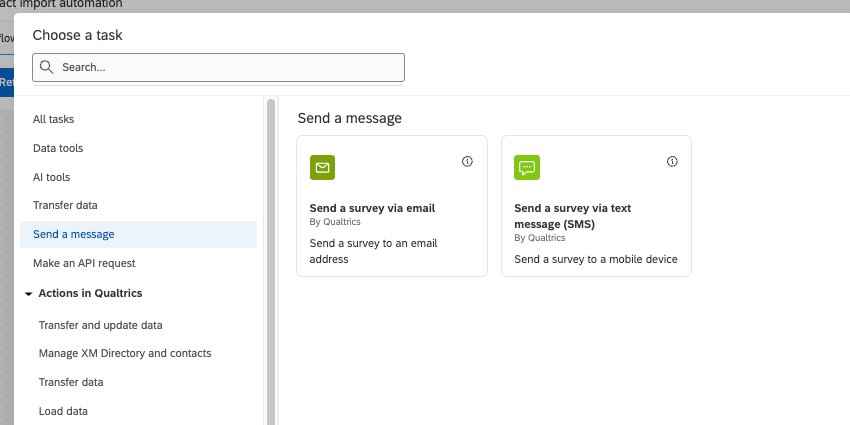Select the Send a message category
The height and width of the screenshot is (425, 850).
click(x=74, y=234)
